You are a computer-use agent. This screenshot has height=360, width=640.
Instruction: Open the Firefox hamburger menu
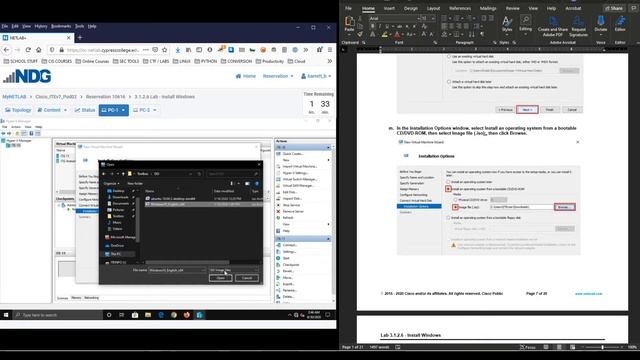click(330, 50)
